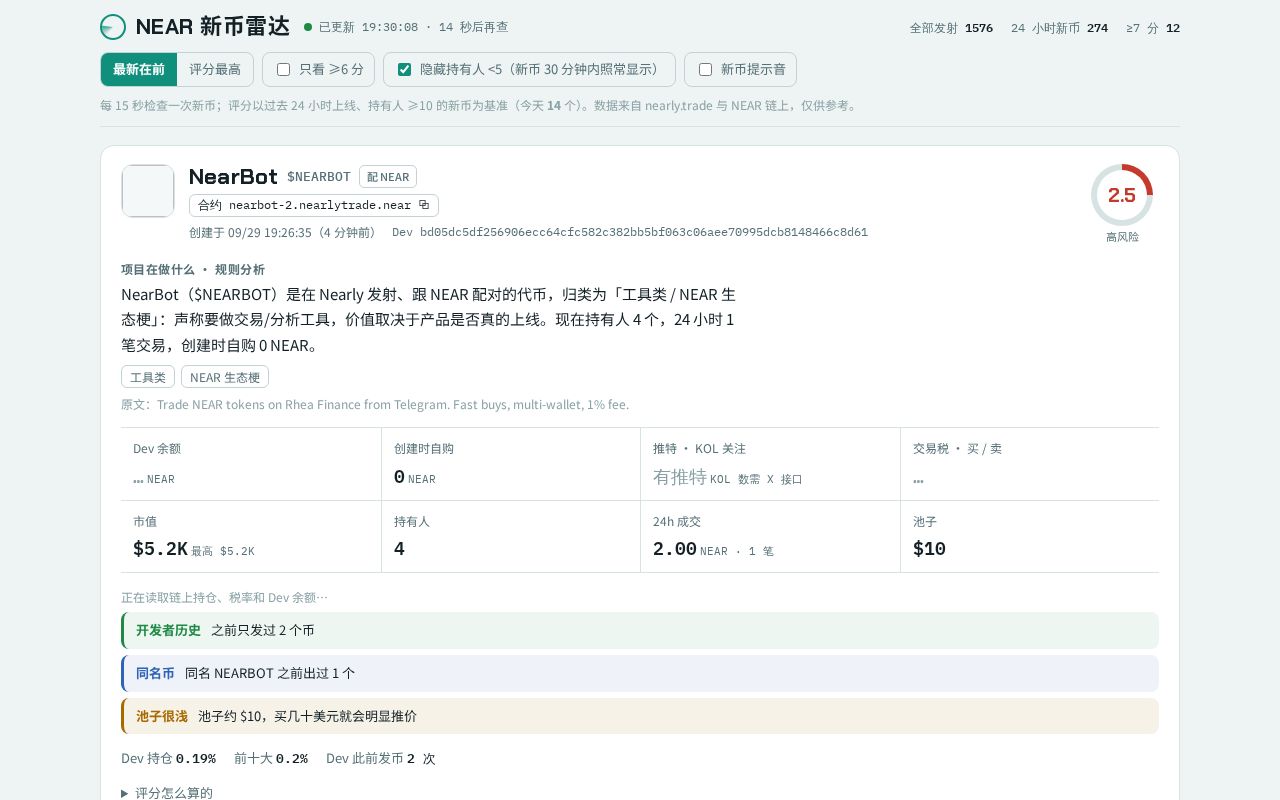Click the 高风险 label under the score
Image resolution: width=1280 pixels, height=800 pixels.
tap(1122, 237)
